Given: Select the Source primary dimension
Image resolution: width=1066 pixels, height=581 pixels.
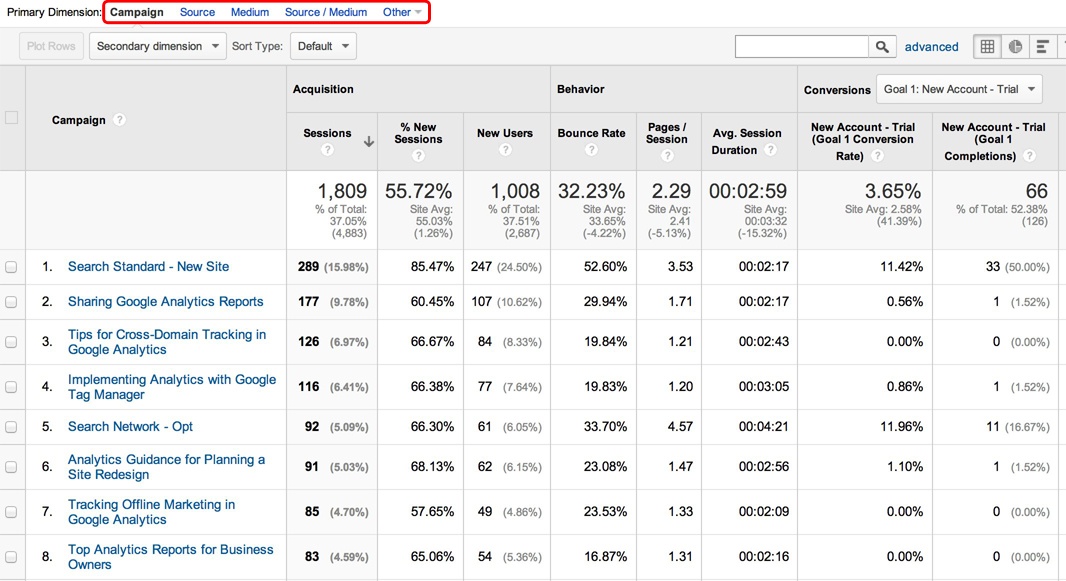Looking at the screenshot, I should 197,12.
